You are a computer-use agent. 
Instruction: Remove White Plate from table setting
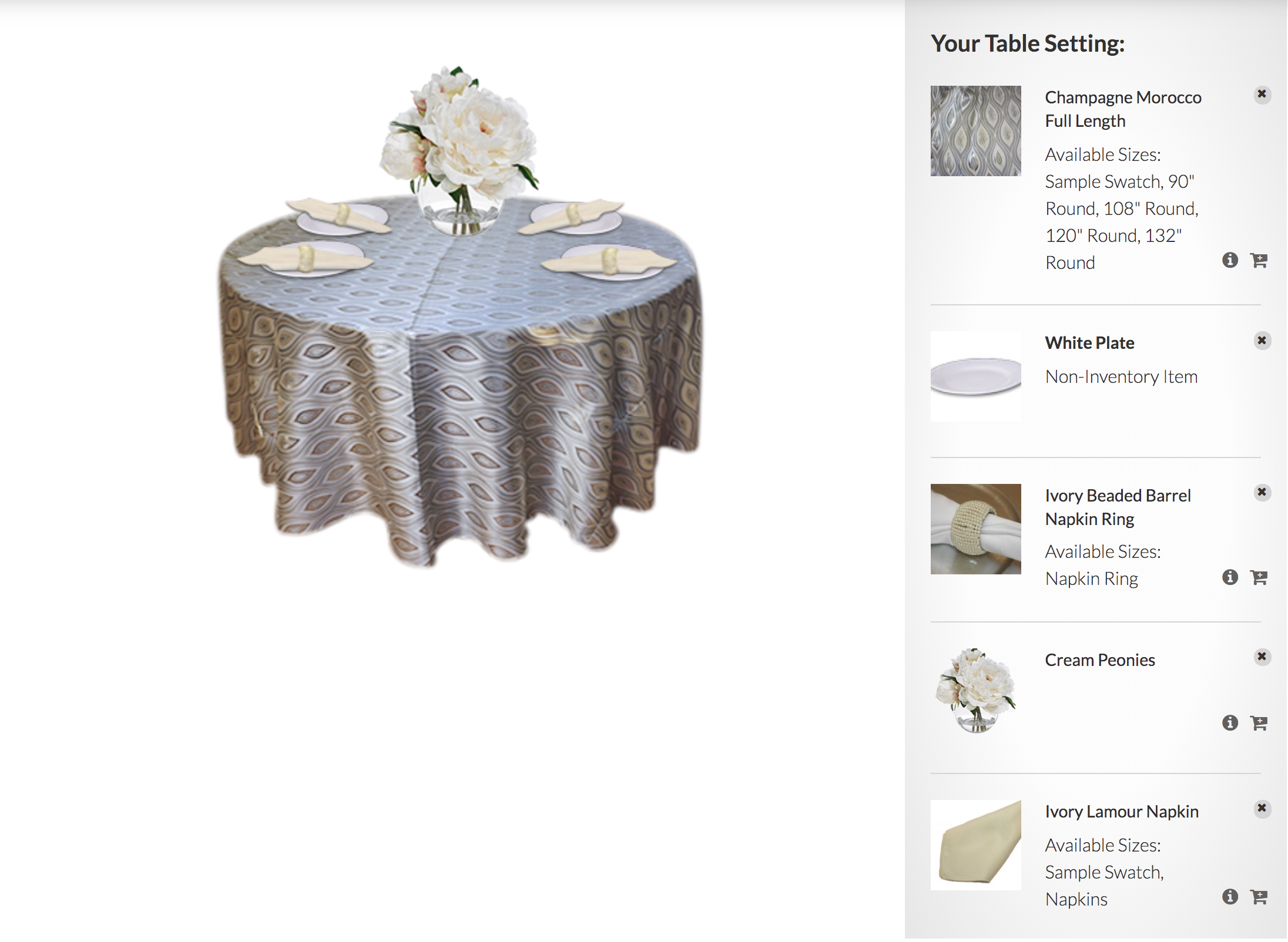point(1262,341)
